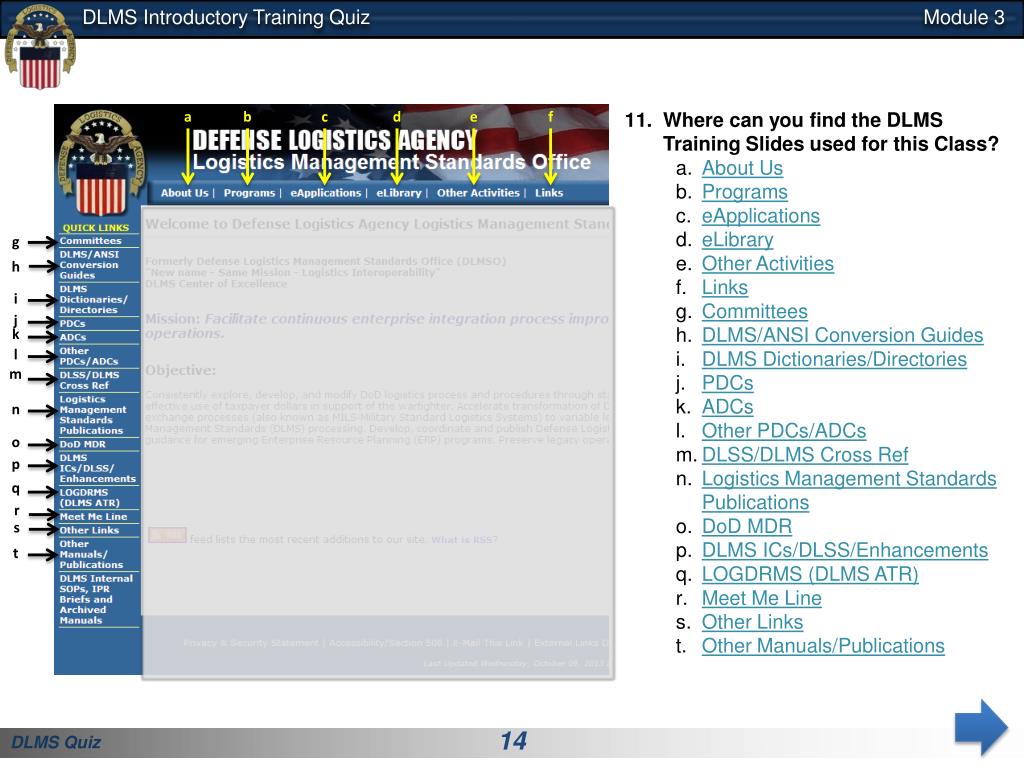Choose answer h. DLMS/ANSI Conversion Guides in quiz list

842,335
